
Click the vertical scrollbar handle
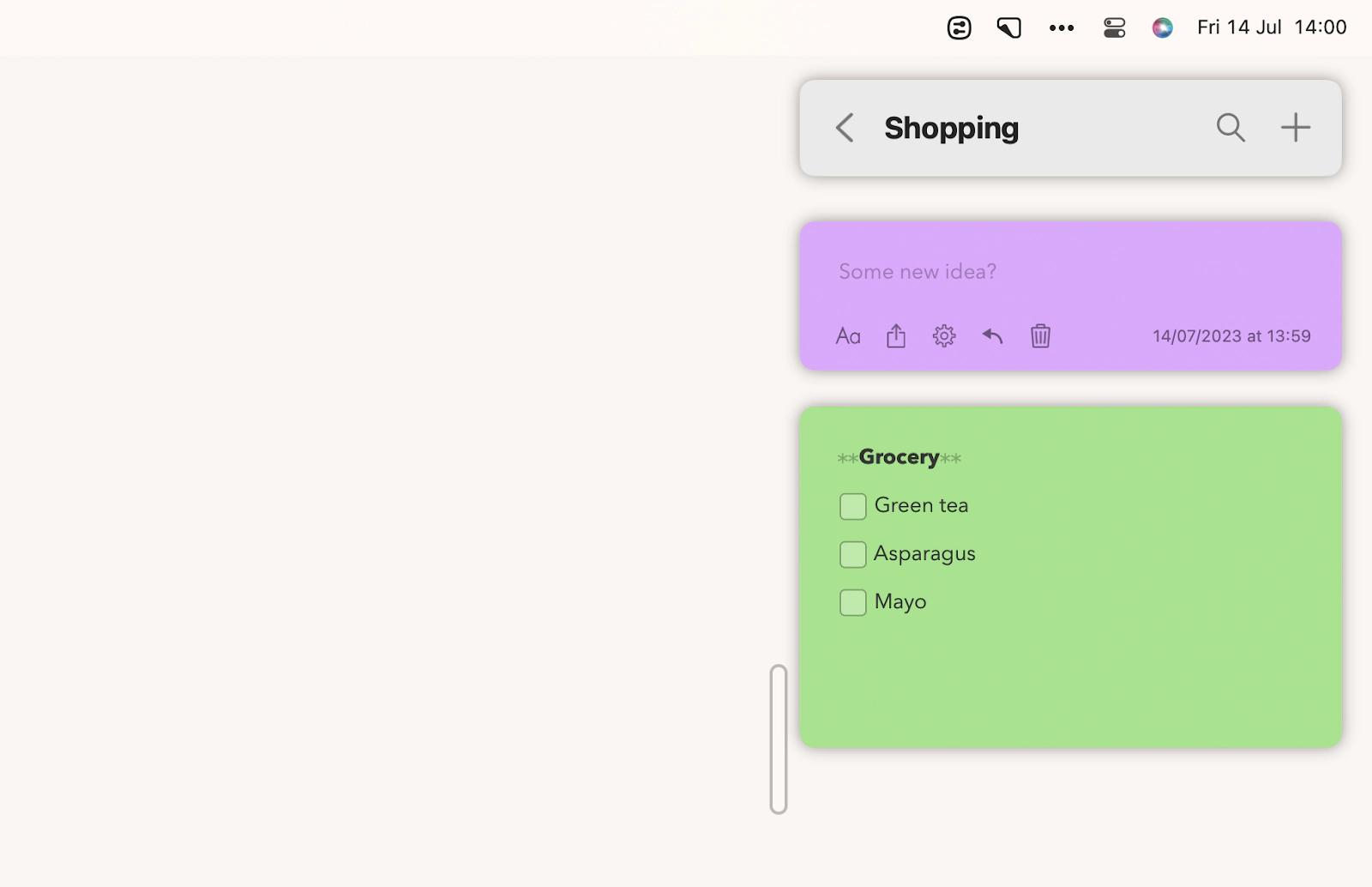pyautogui.click(x=779, y=739)
